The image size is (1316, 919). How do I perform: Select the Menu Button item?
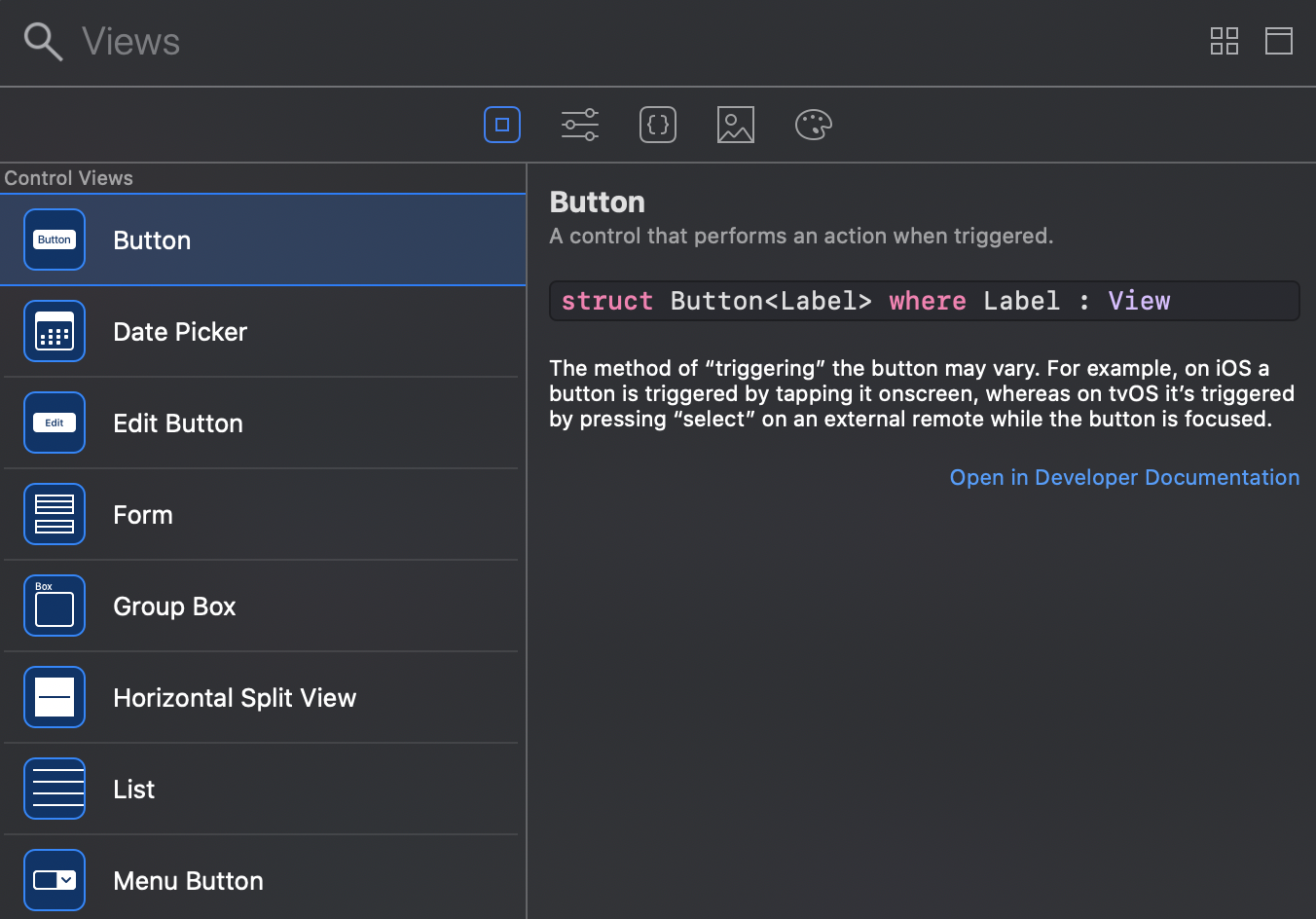click(x=188, y=881)
